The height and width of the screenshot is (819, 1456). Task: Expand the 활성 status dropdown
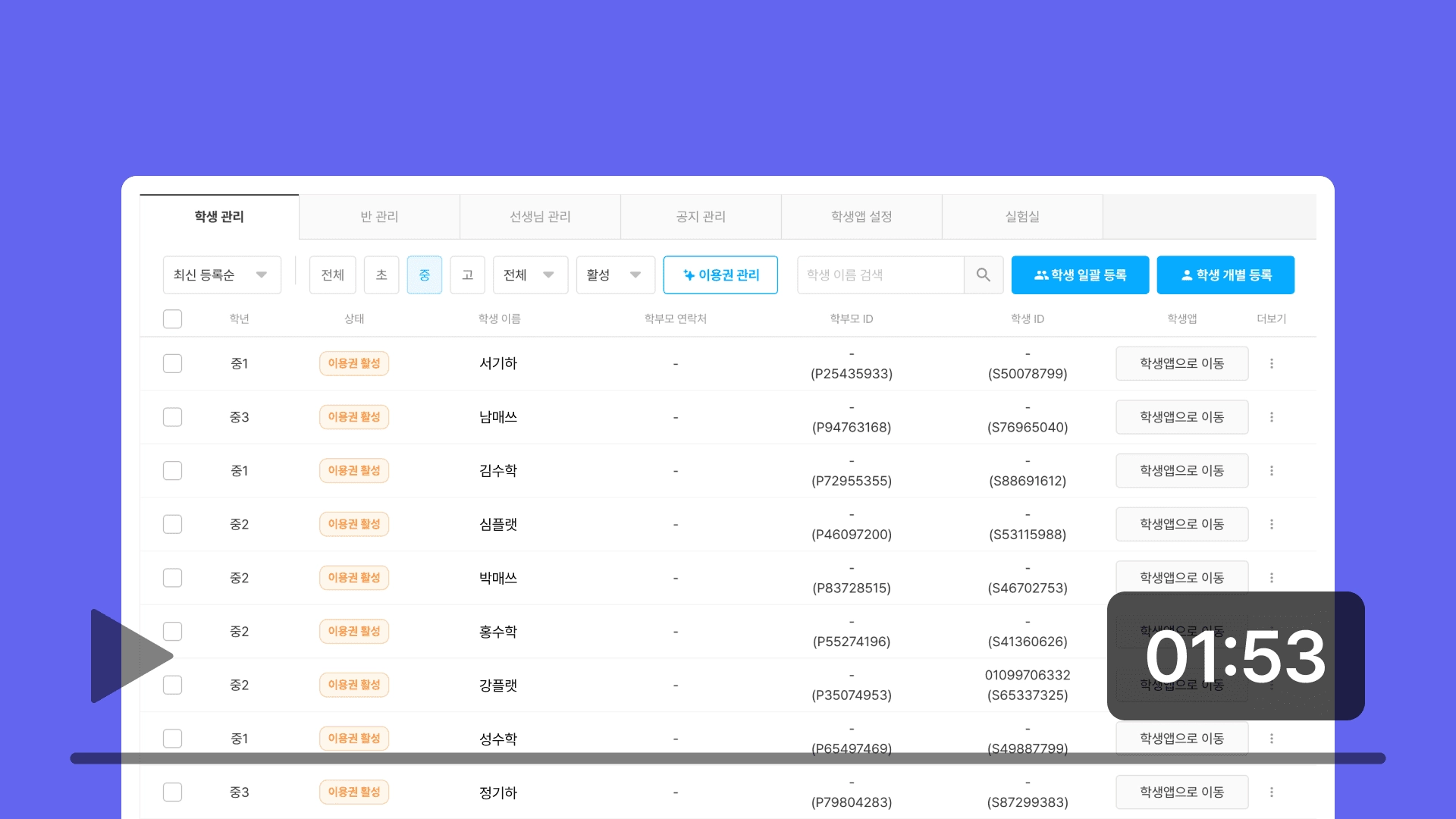tap(615, 275)
